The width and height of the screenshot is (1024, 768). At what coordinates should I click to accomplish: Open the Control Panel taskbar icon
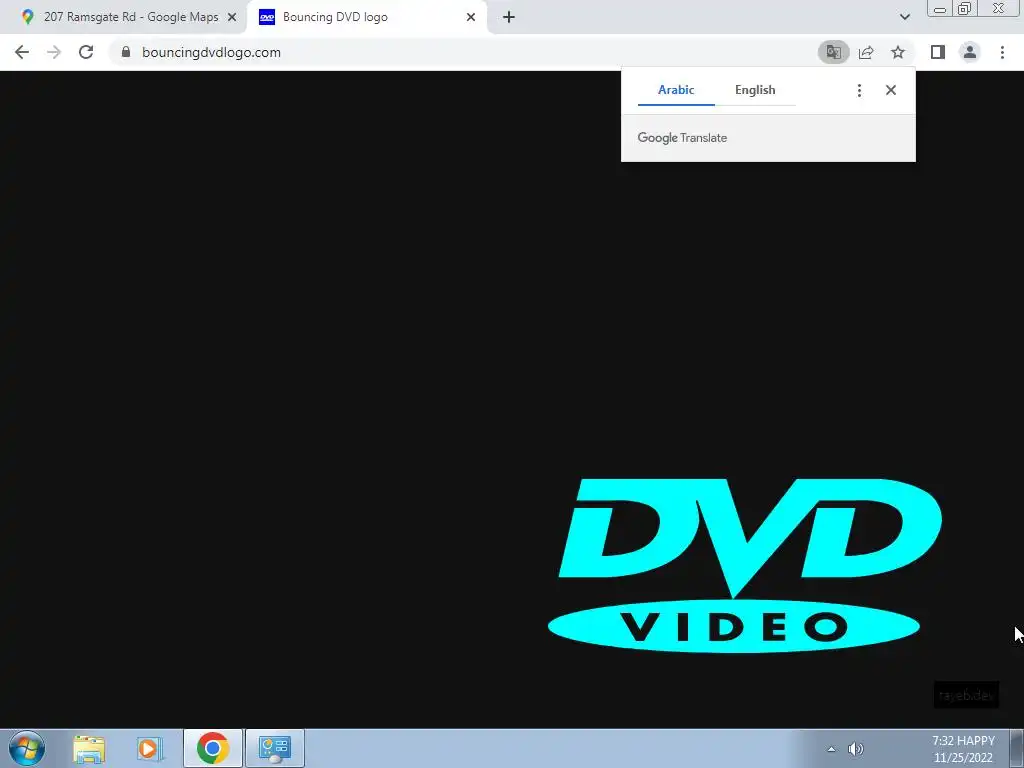(x=275, y=748)
